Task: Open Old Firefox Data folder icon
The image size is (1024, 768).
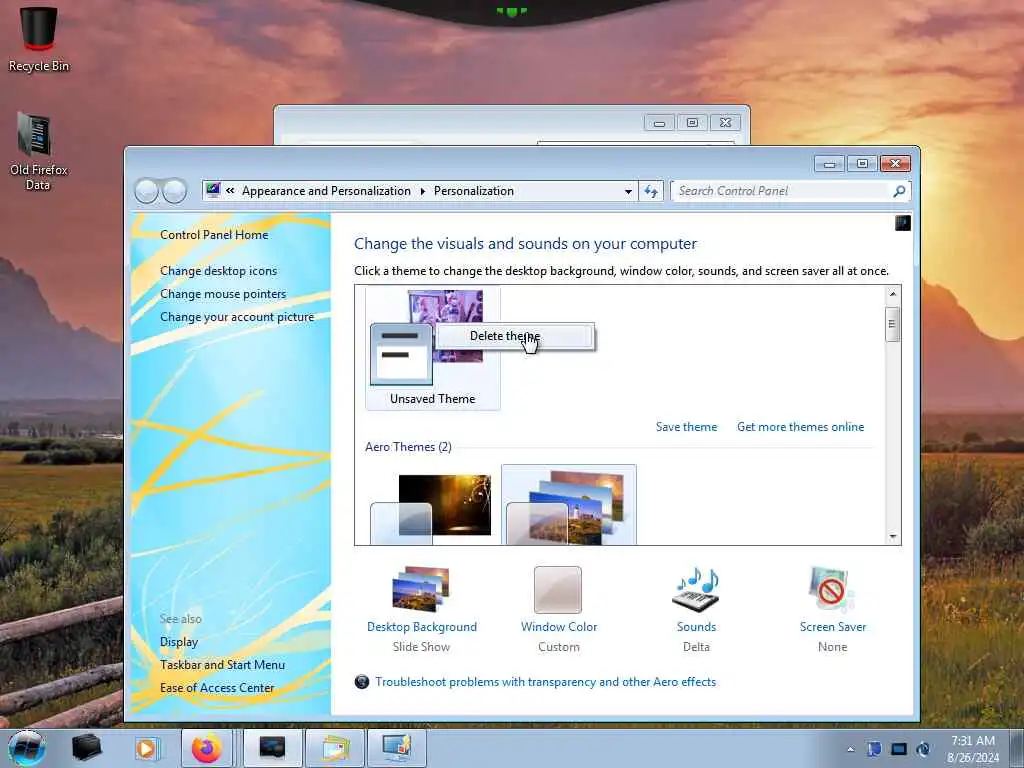Action: (x=38, y=150)
